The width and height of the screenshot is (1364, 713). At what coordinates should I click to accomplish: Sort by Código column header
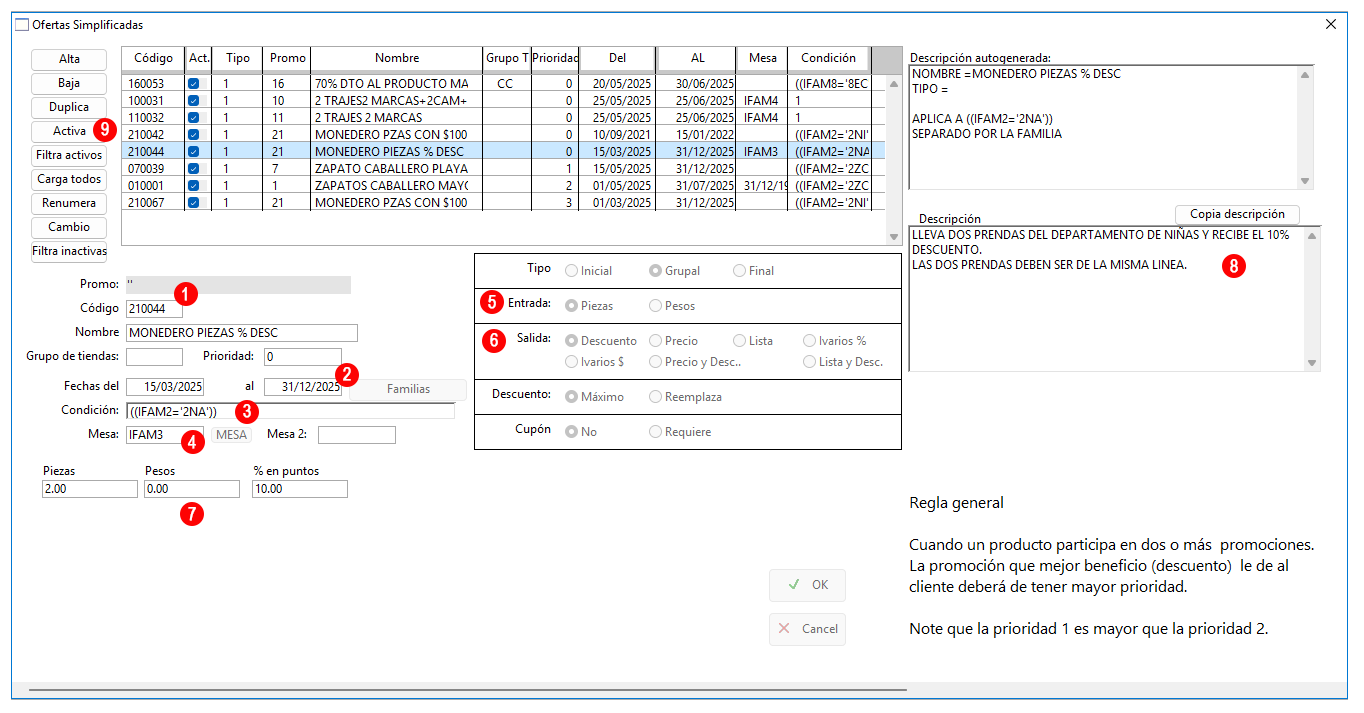coord(153,58)
